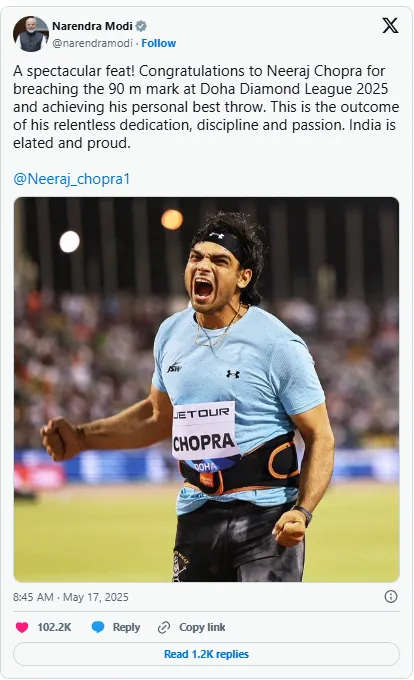Open the tweet timestamp 8:45 AM May 17, 2025
This screenshot has width=414, height=680.
pos(71,597)
